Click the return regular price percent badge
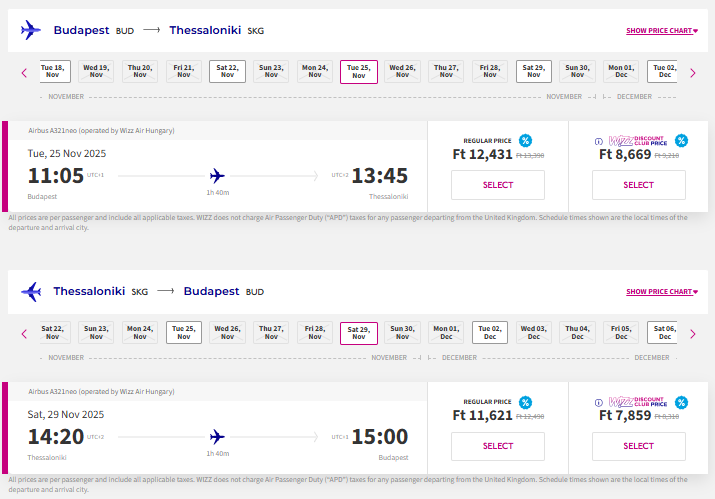Screen dimensions: 715x499 pyautogui.click(x=525, y=401)
